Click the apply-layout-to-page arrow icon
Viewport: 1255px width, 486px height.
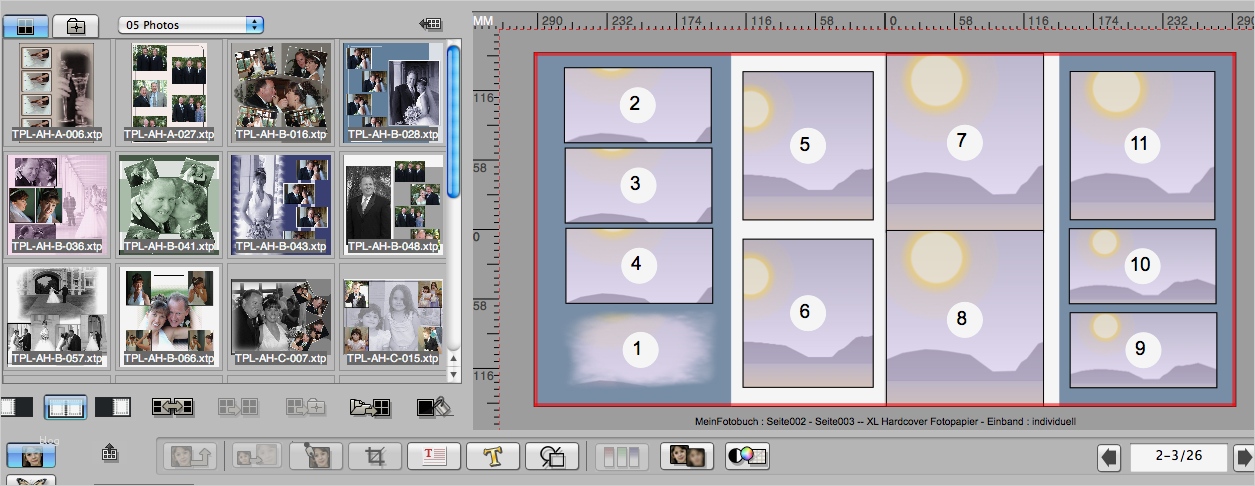pos(432,24)
